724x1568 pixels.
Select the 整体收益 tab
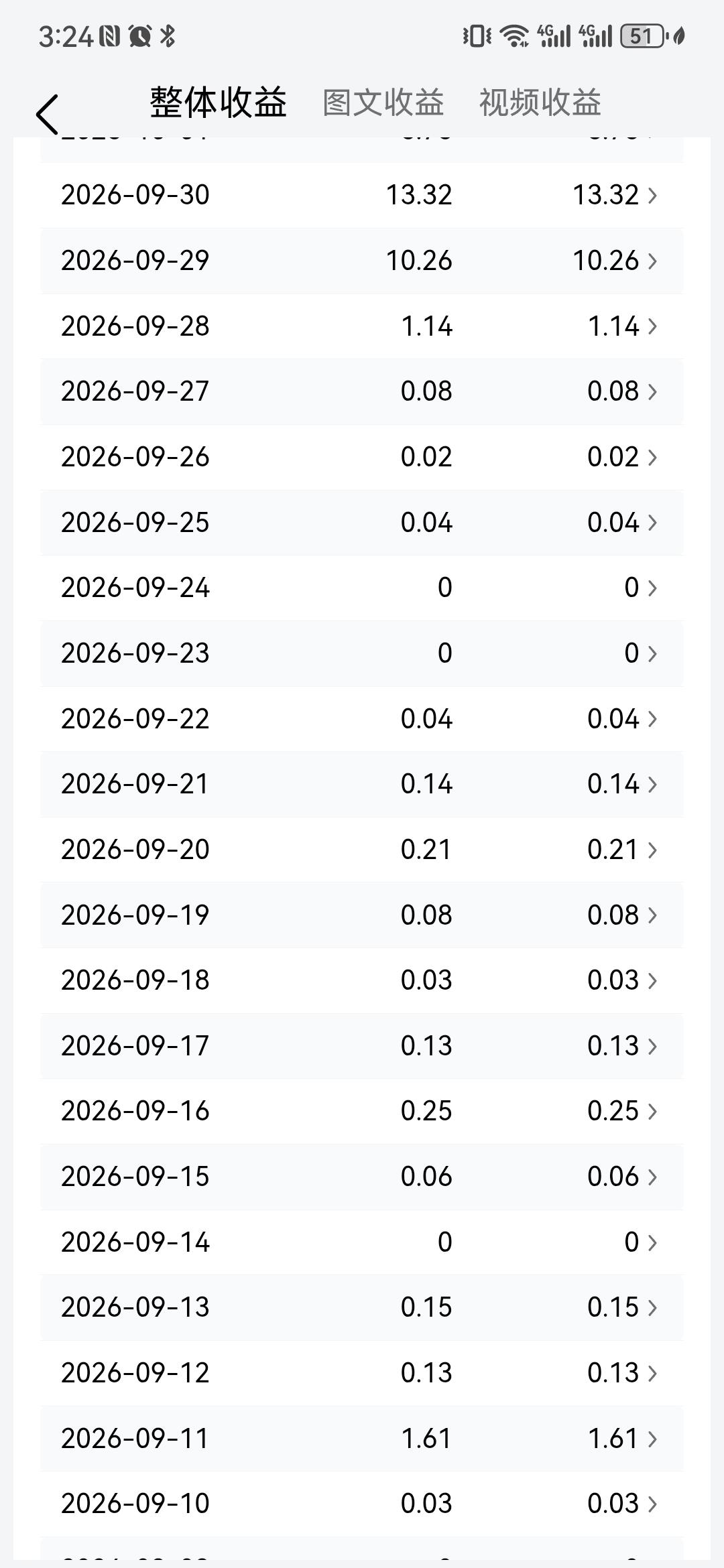click(x=218, y=103)
